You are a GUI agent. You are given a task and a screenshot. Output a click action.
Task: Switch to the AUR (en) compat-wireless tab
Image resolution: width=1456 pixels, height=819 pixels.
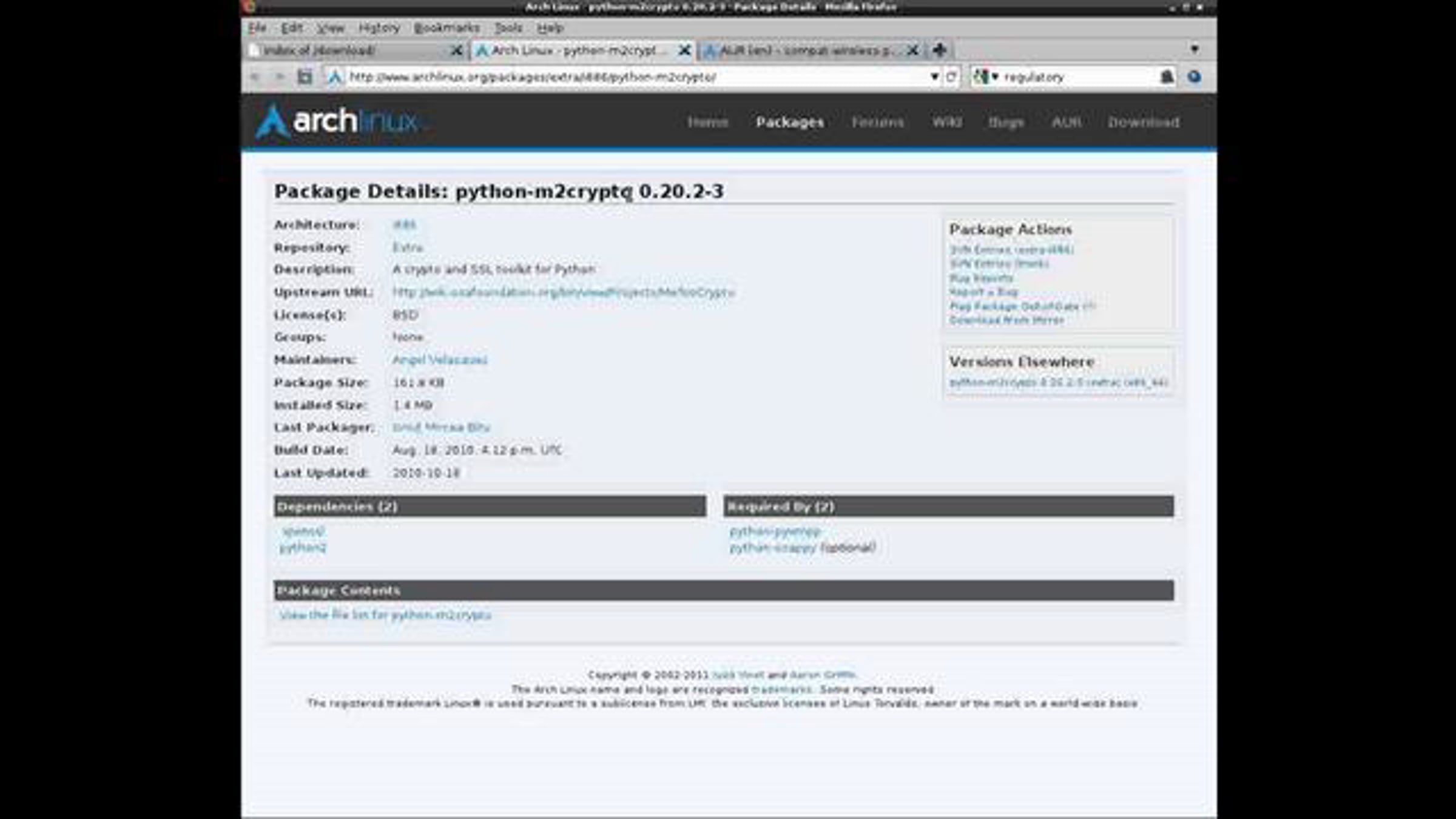click(x=812, y=50)
